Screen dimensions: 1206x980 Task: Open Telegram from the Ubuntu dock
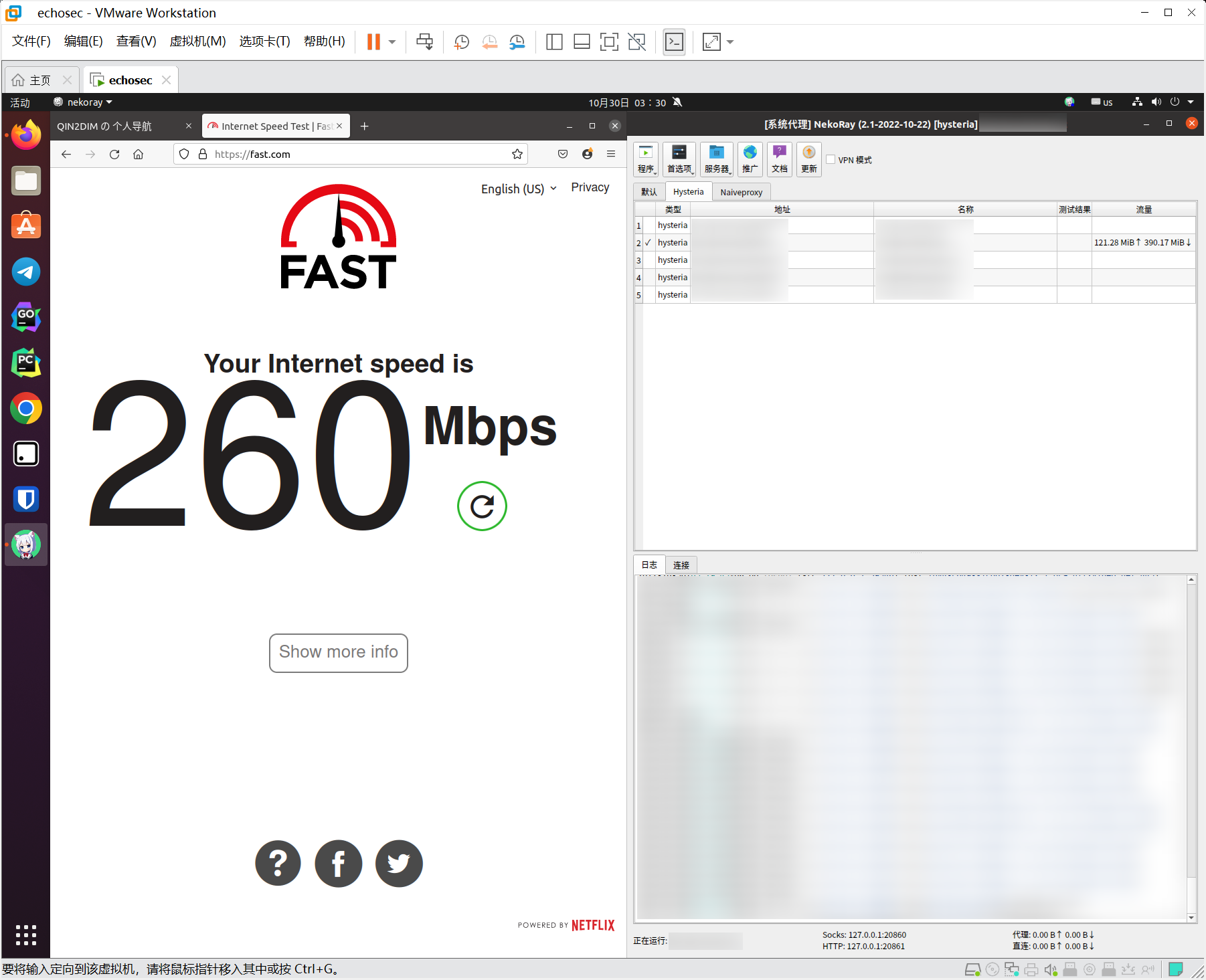tap(26, 272)
